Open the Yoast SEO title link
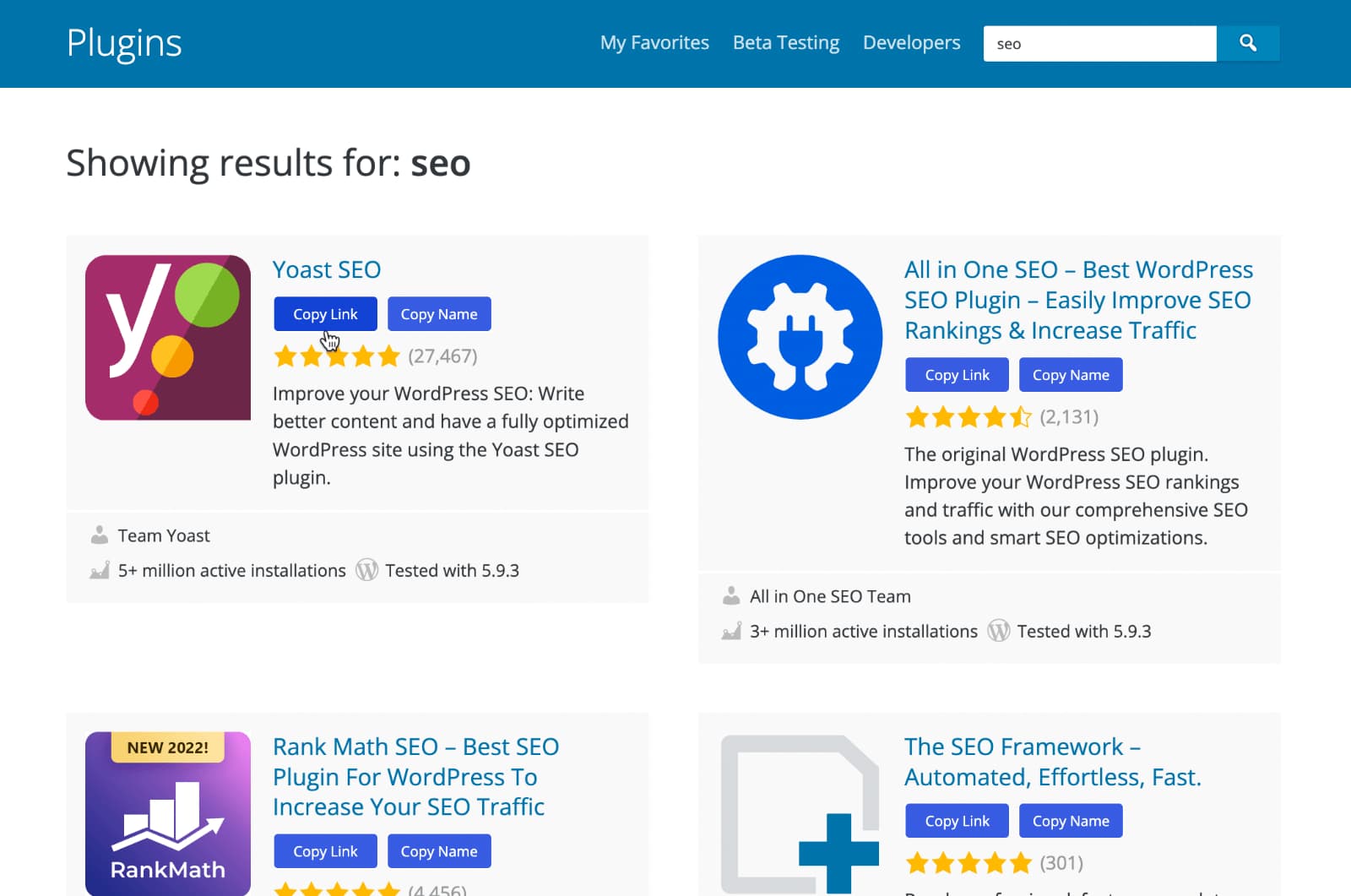The height and width of the screenshot is (896, 1351). (327, 270)
